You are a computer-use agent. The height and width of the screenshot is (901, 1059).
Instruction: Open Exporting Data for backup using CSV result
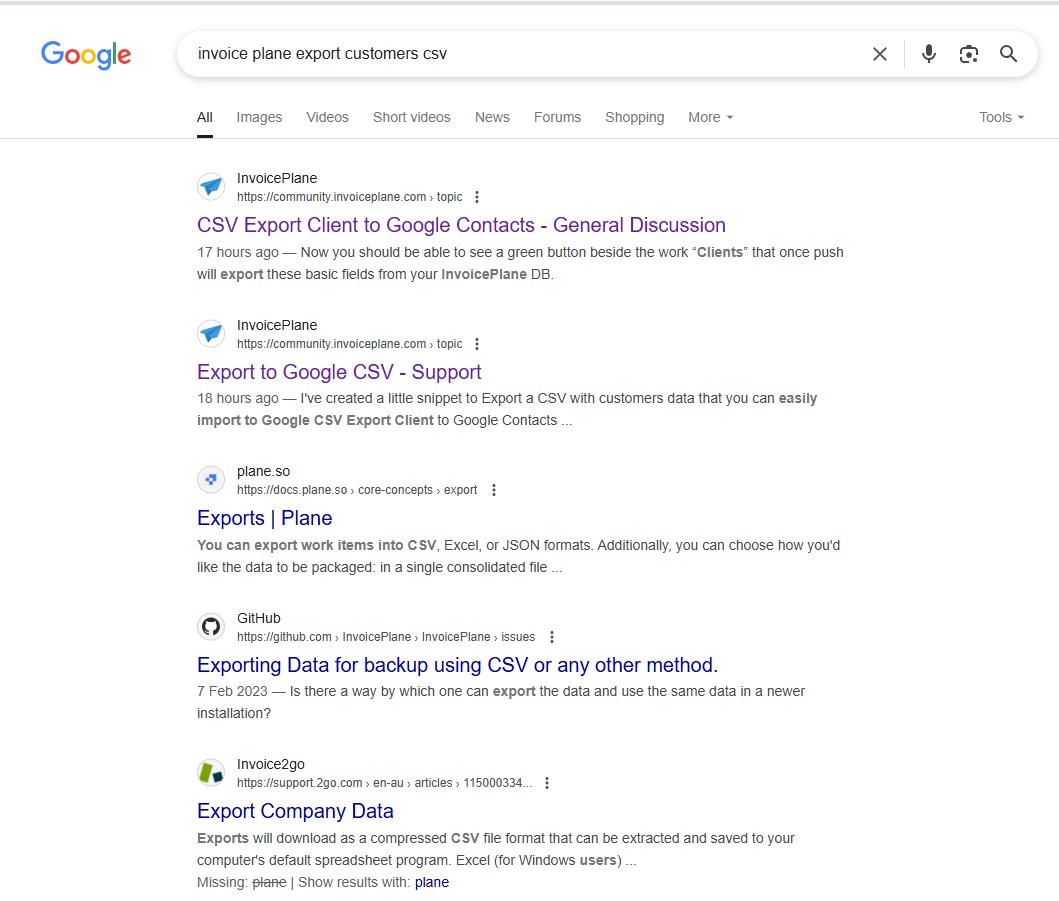pos(457,665)
